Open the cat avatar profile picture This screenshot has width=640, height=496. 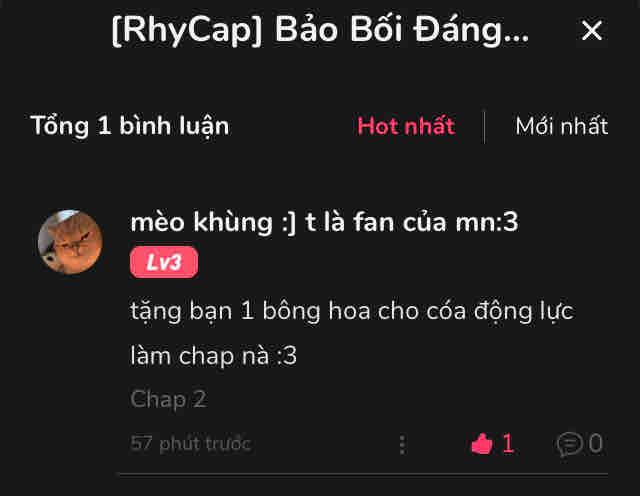tap(70, 242)
